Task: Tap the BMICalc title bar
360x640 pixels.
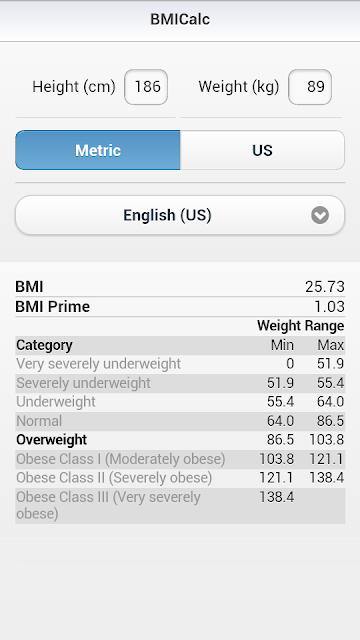Action: tap(180, 19)
